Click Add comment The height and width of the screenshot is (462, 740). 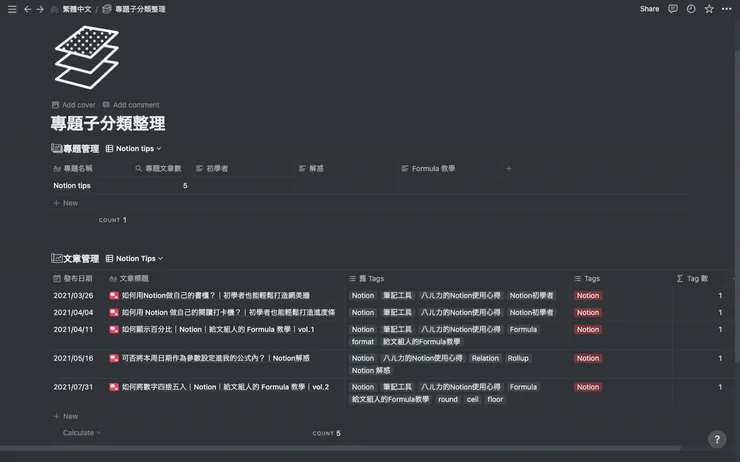click(131, 105)
